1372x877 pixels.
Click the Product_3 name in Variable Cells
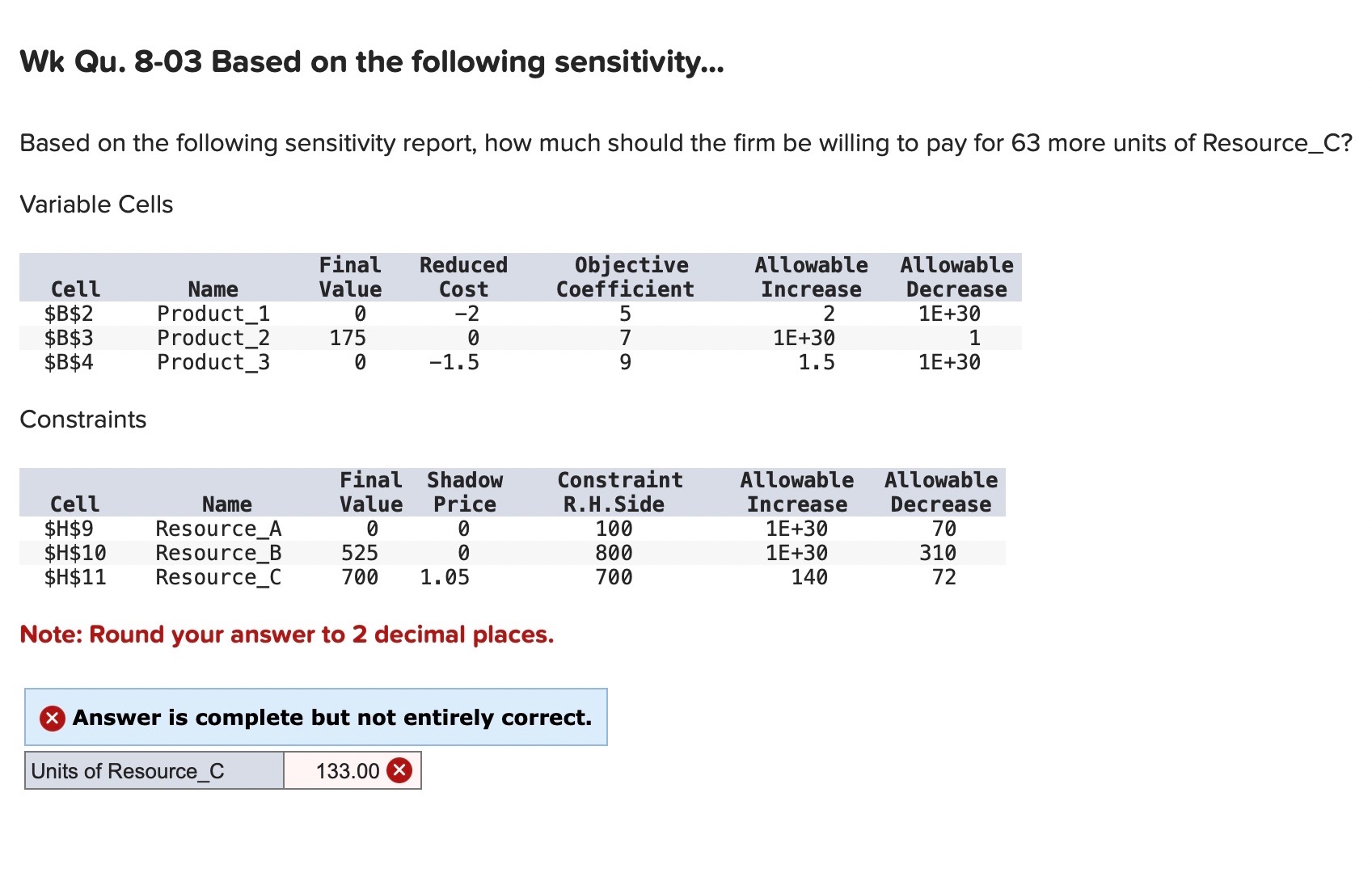[211, 362]
